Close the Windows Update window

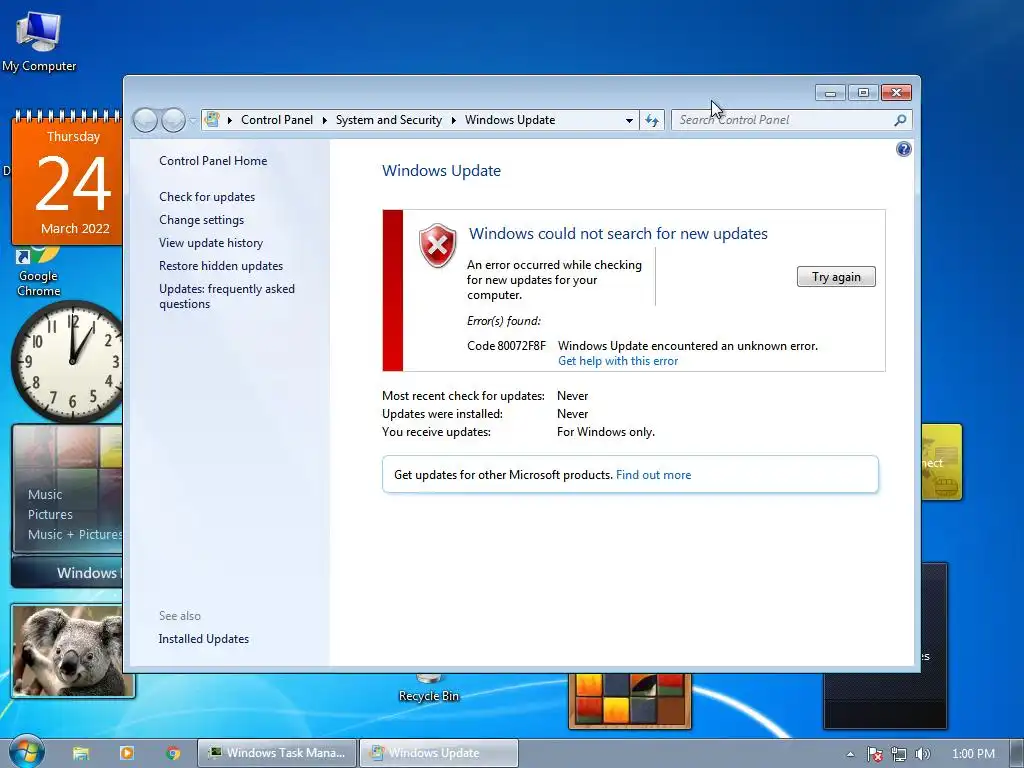coord(896,93)
